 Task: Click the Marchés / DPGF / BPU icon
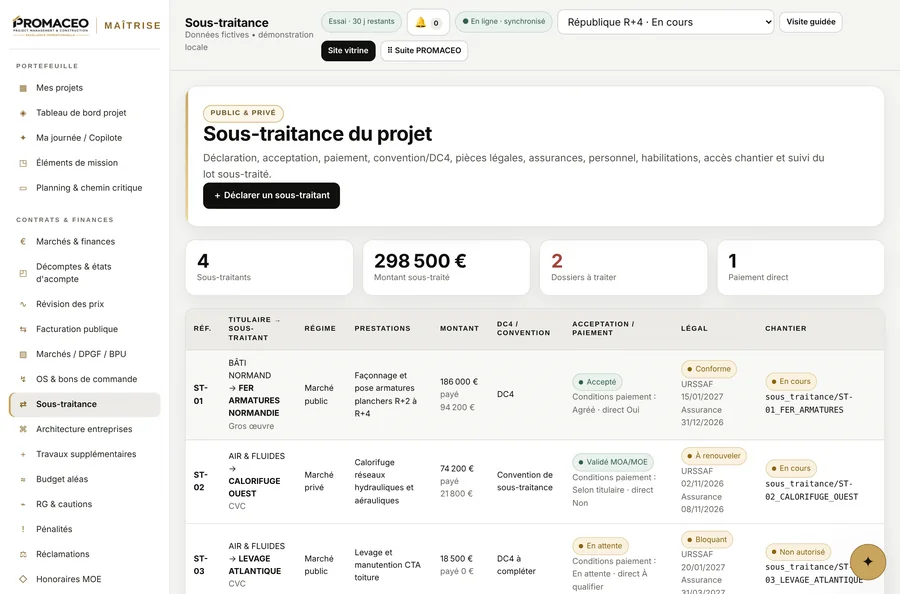23,354
